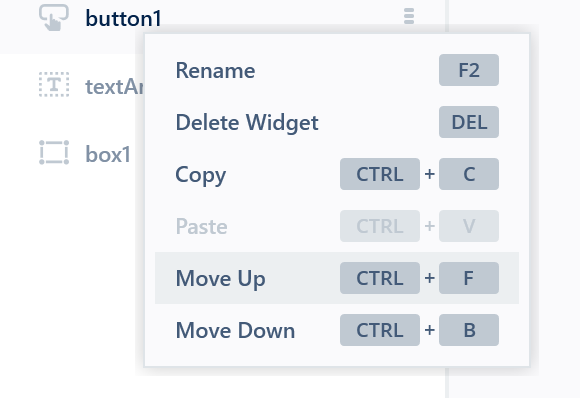Viewport: 580px width, 398px height.
Task: Click the F2 shortcut badge
Action: [x=469, y=70]
